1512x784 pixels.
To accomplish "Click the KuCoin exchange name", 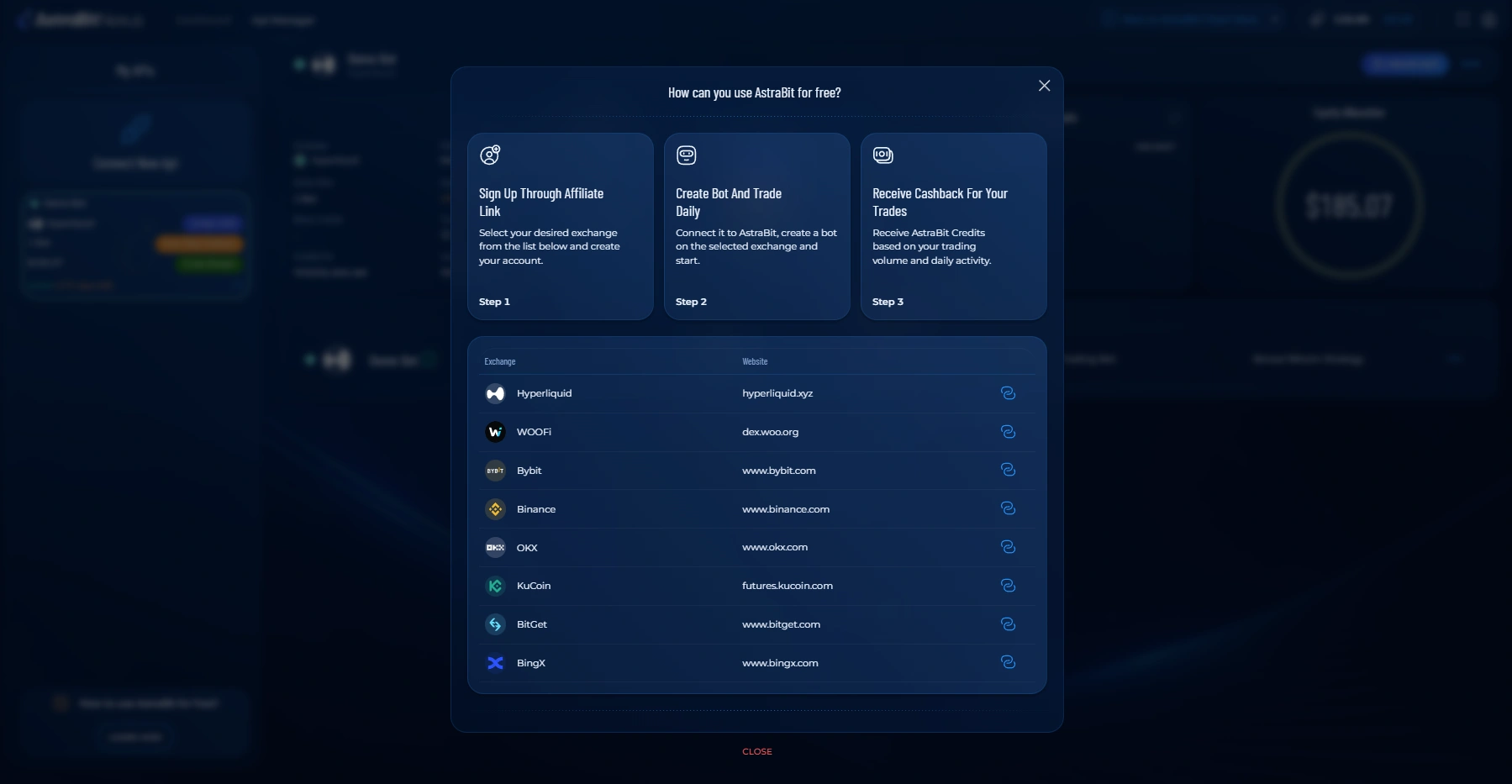I will tap(534, 586).
